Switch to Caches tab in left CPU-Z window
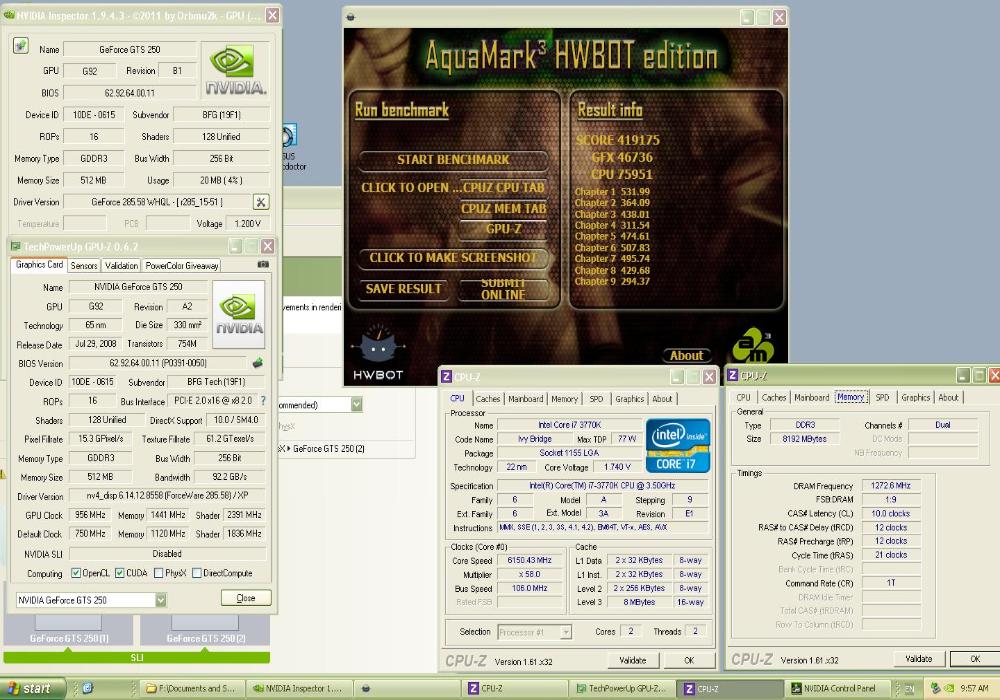Image resolution: width=1000 pixels, height=700 pixels. coord(488,399)
